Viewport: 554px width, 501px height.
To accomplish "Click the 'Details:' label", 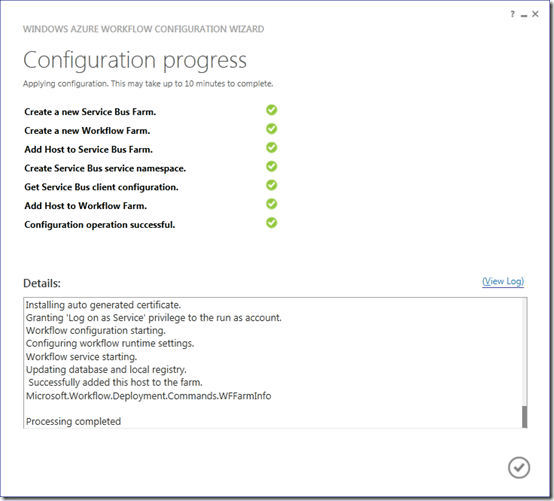I will [42, 283].
